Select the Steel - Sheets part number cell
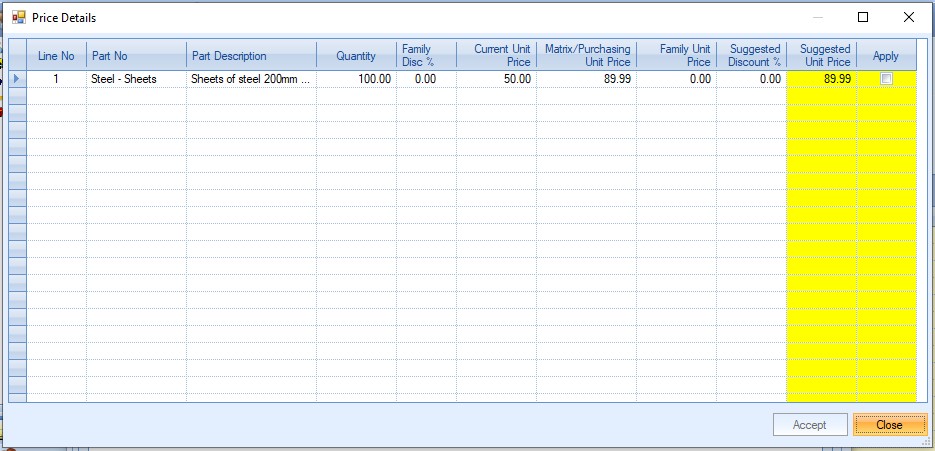The width and height of the screenshot is (935, 451). (136, 79)
